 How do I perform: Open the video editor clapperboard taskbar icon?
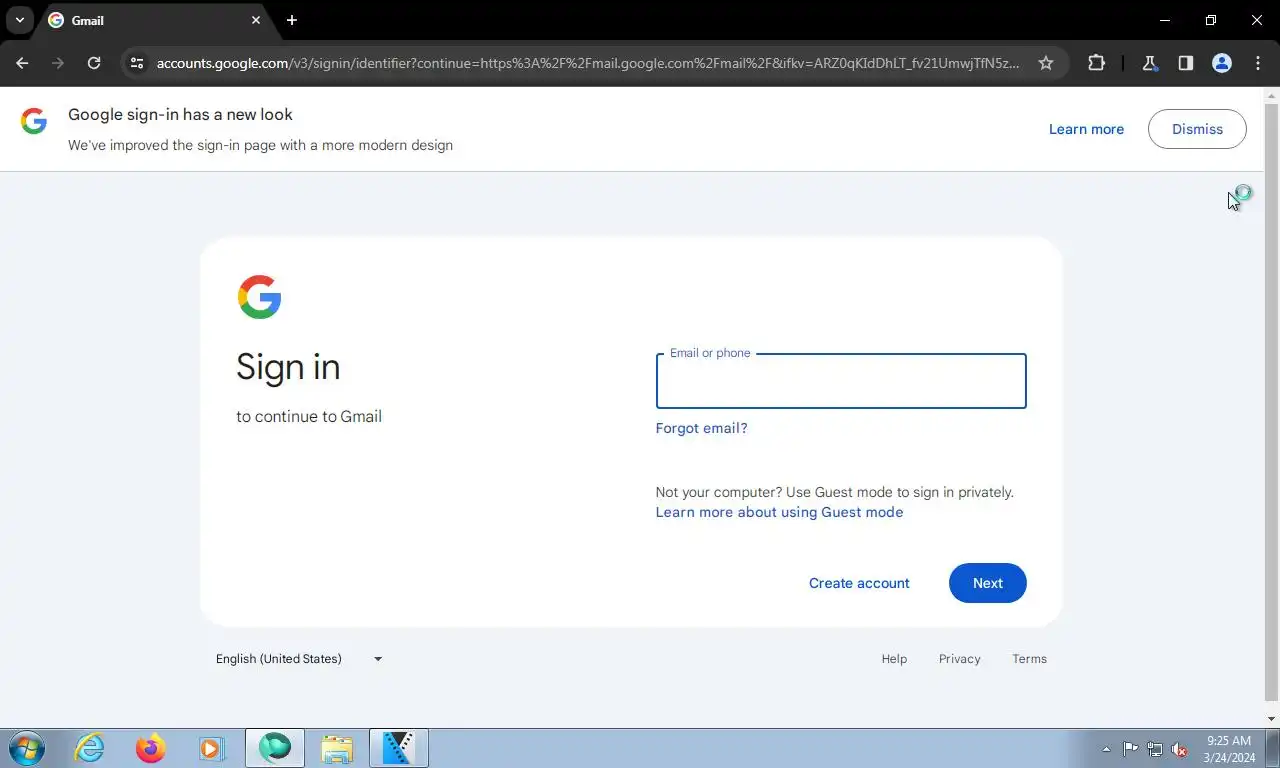[x=399, y=748]
